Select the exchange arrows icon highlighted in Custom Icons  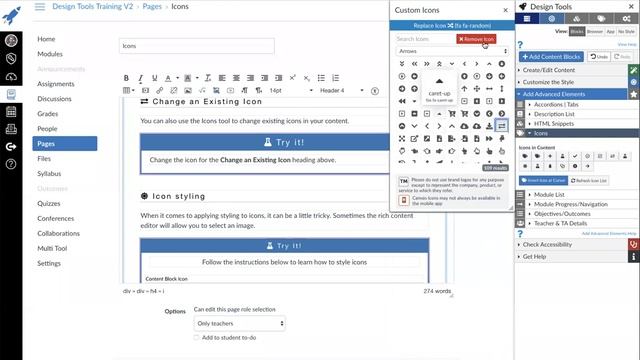coord(502,126)
